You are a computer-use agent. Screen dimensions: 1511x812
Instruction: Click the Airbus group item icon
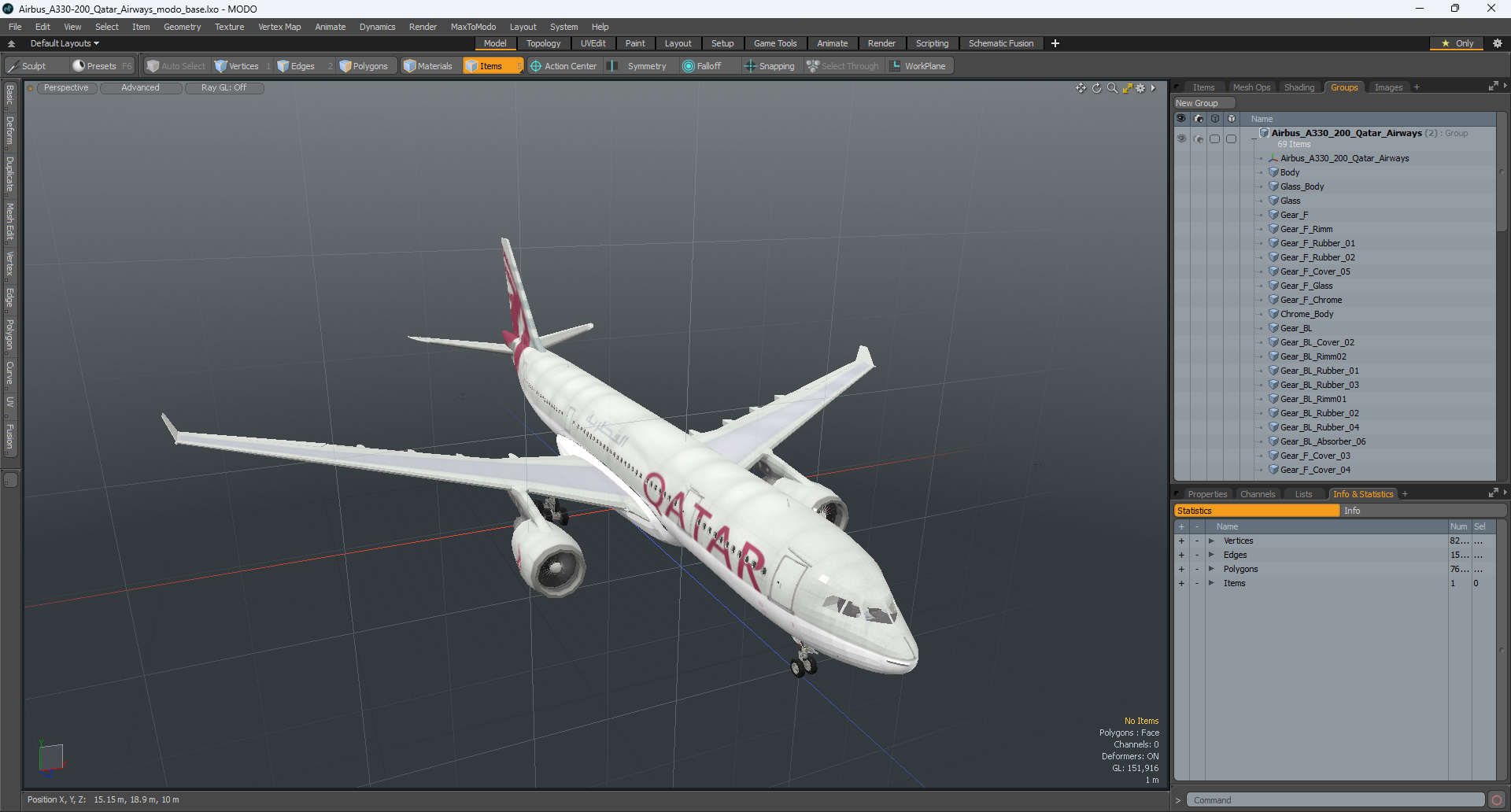point(1264,133)
